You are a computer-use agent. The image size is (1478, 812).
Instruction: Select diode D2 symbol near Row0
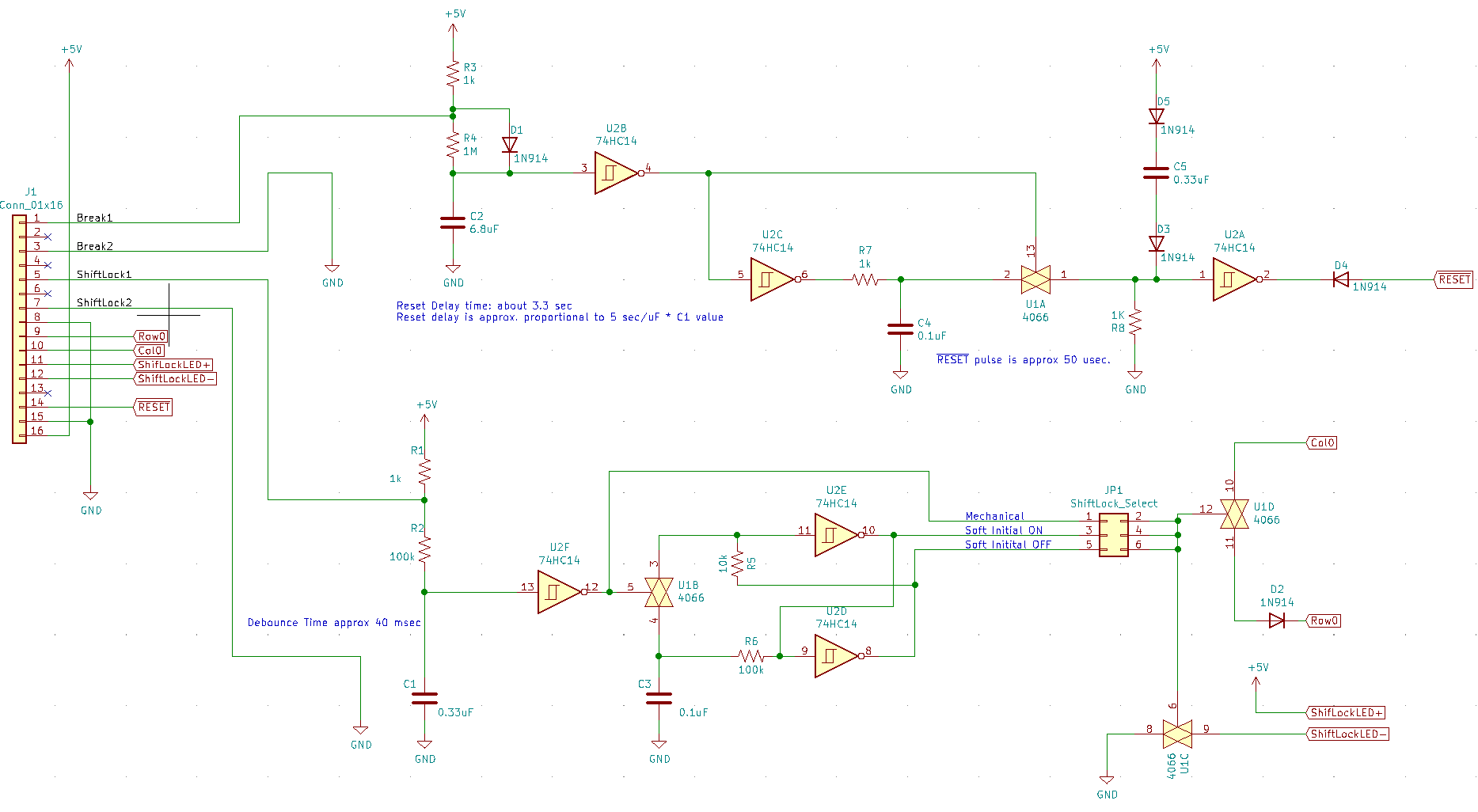1276,620
